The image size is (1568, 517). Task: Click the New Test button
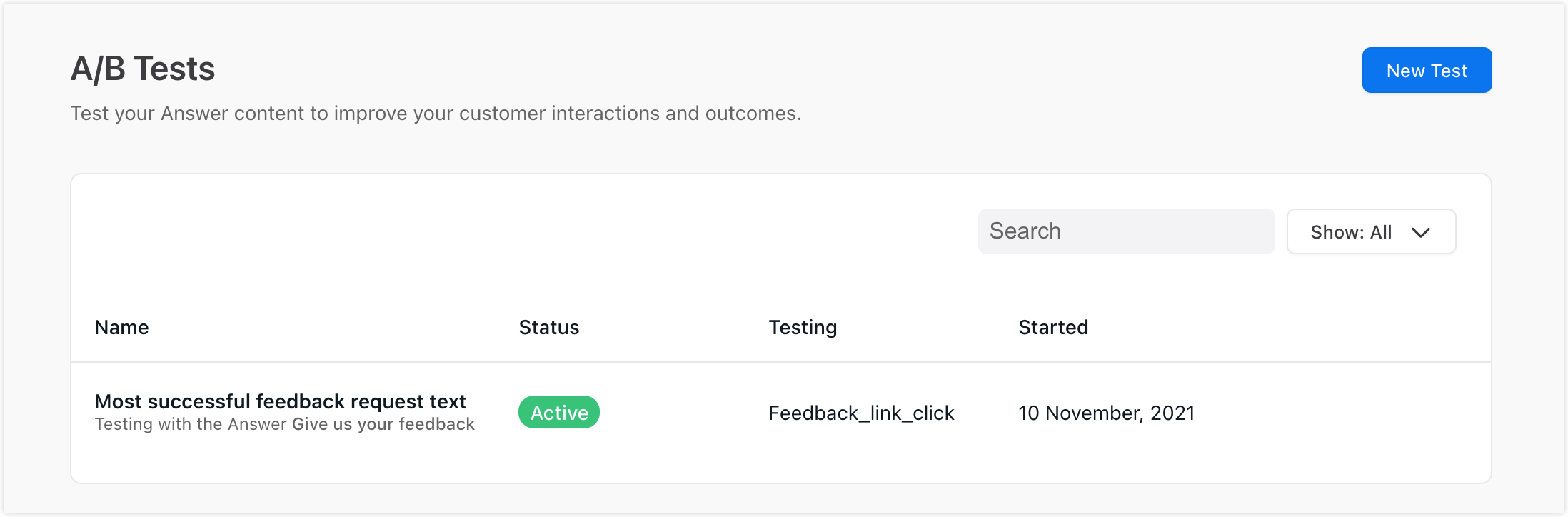coord(1426,70)
